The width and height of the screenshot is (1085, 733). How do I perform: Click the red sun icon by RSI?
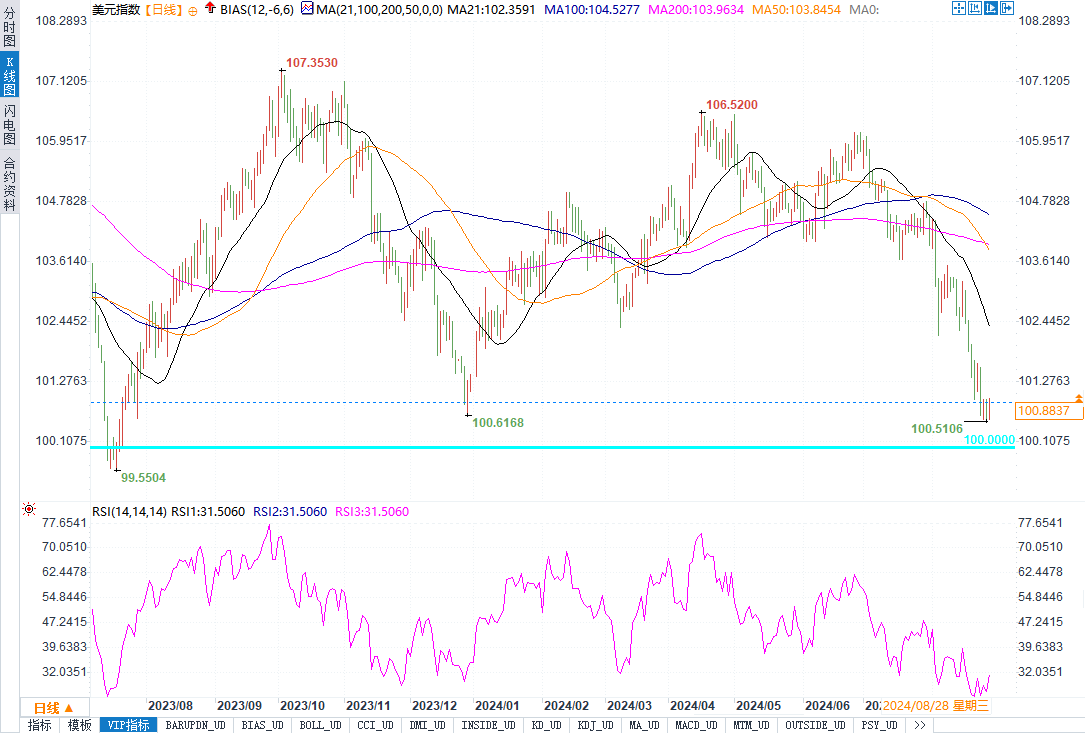click(x=29, y=509)
